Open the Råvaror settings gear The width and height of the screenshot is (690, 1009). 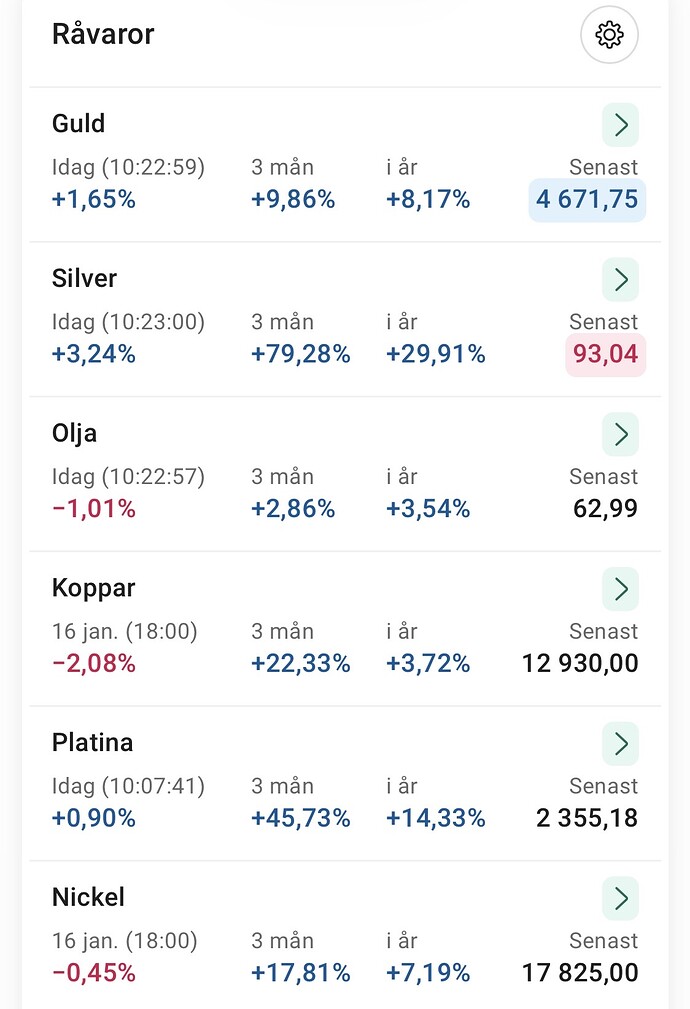[x=609, y=35]
